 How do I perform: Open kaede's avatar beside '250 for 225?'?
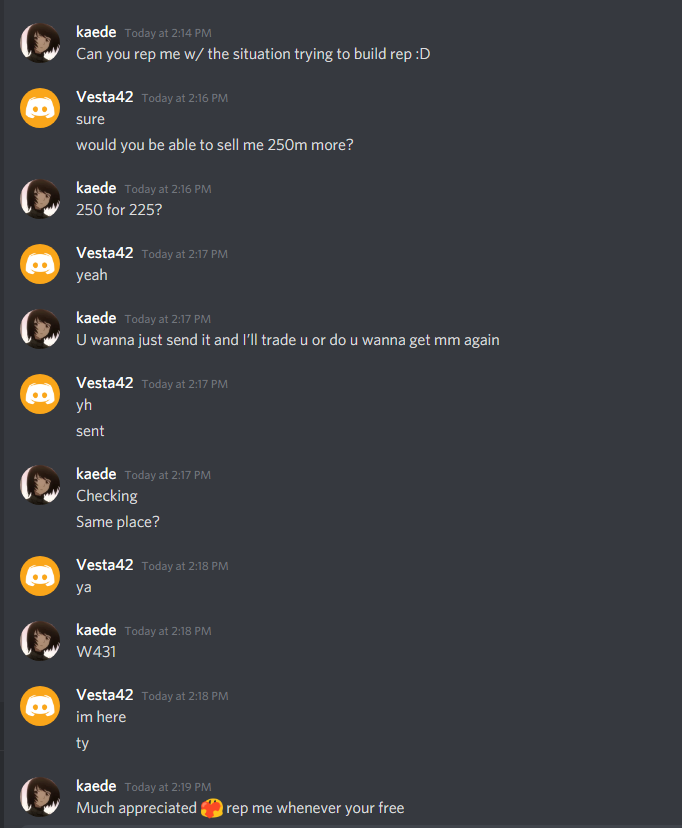[40, 199]
